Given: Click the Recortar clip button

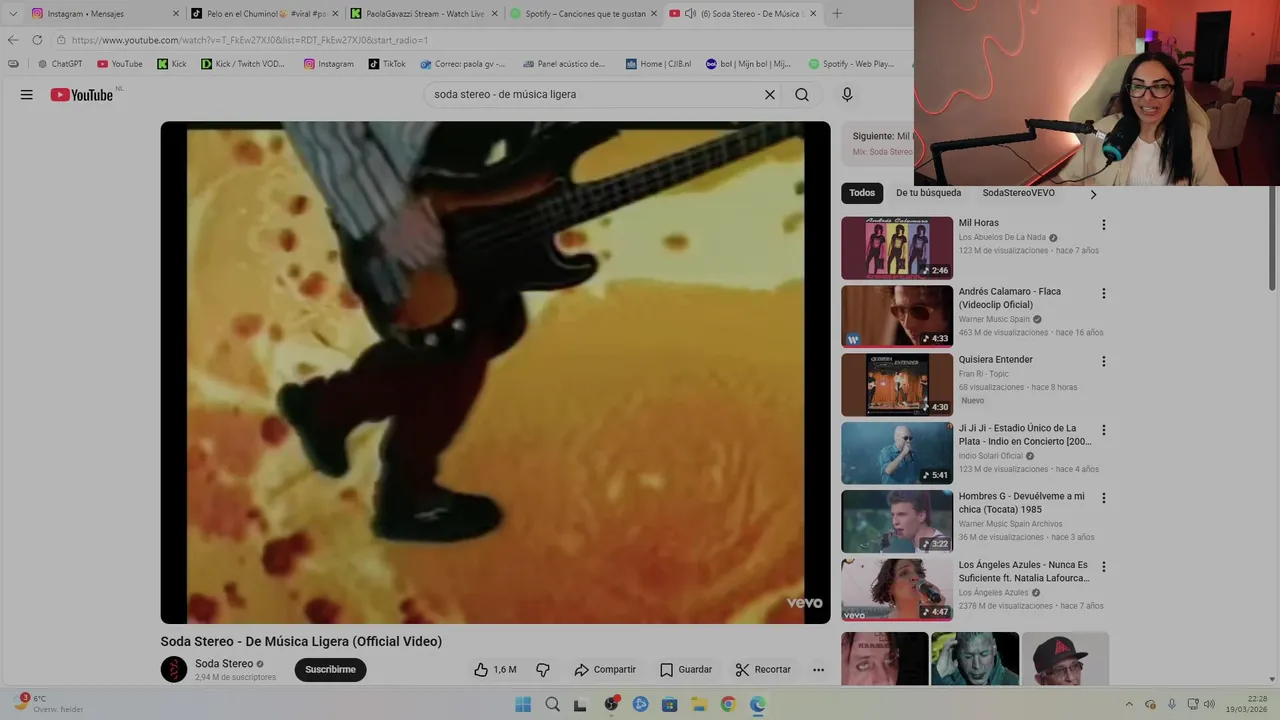Looking at the screenshot, I should [763, 670].
